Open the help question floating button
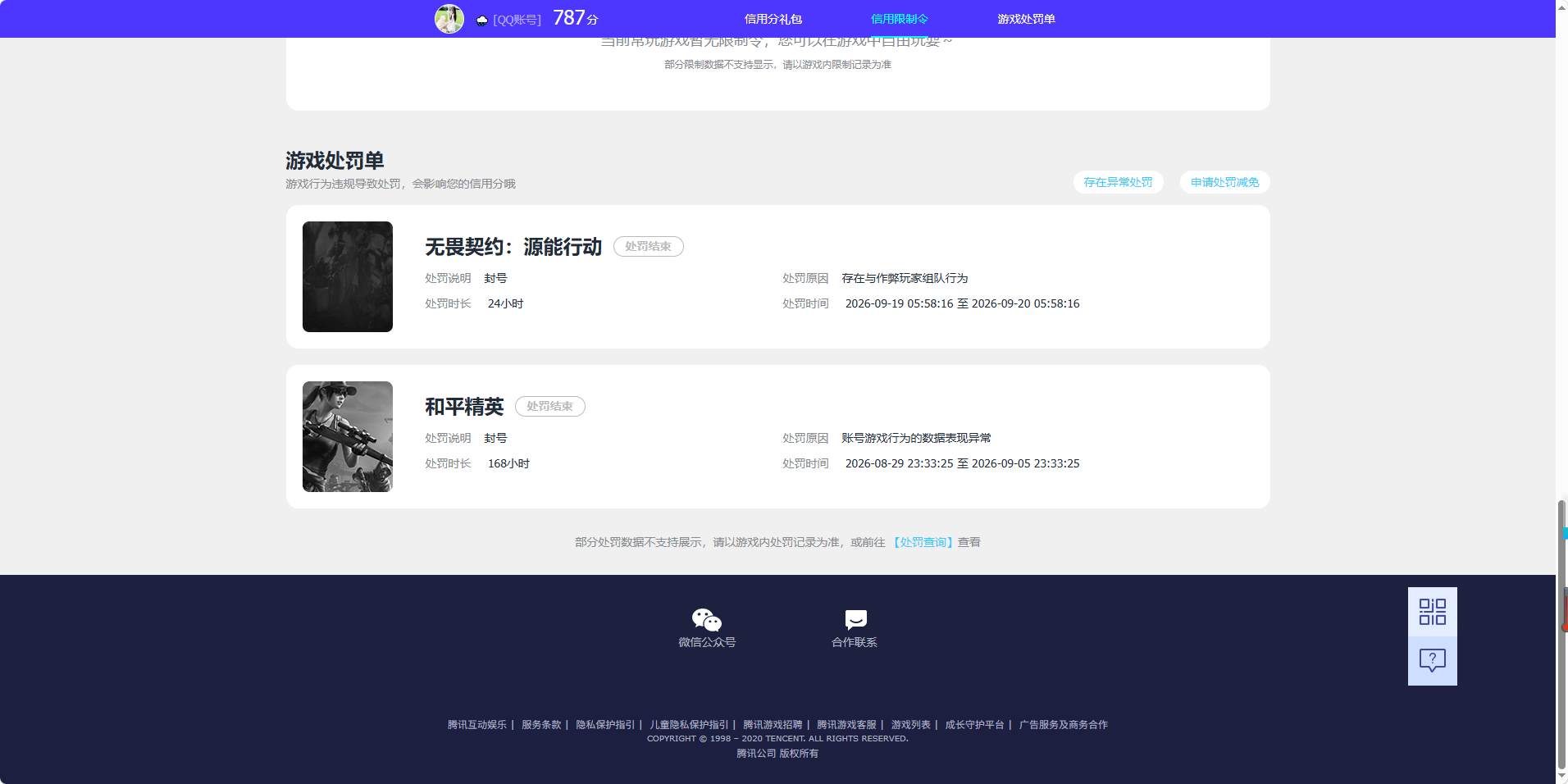The height and width of the screenshot is (784, 1568). click(1433, 661)
